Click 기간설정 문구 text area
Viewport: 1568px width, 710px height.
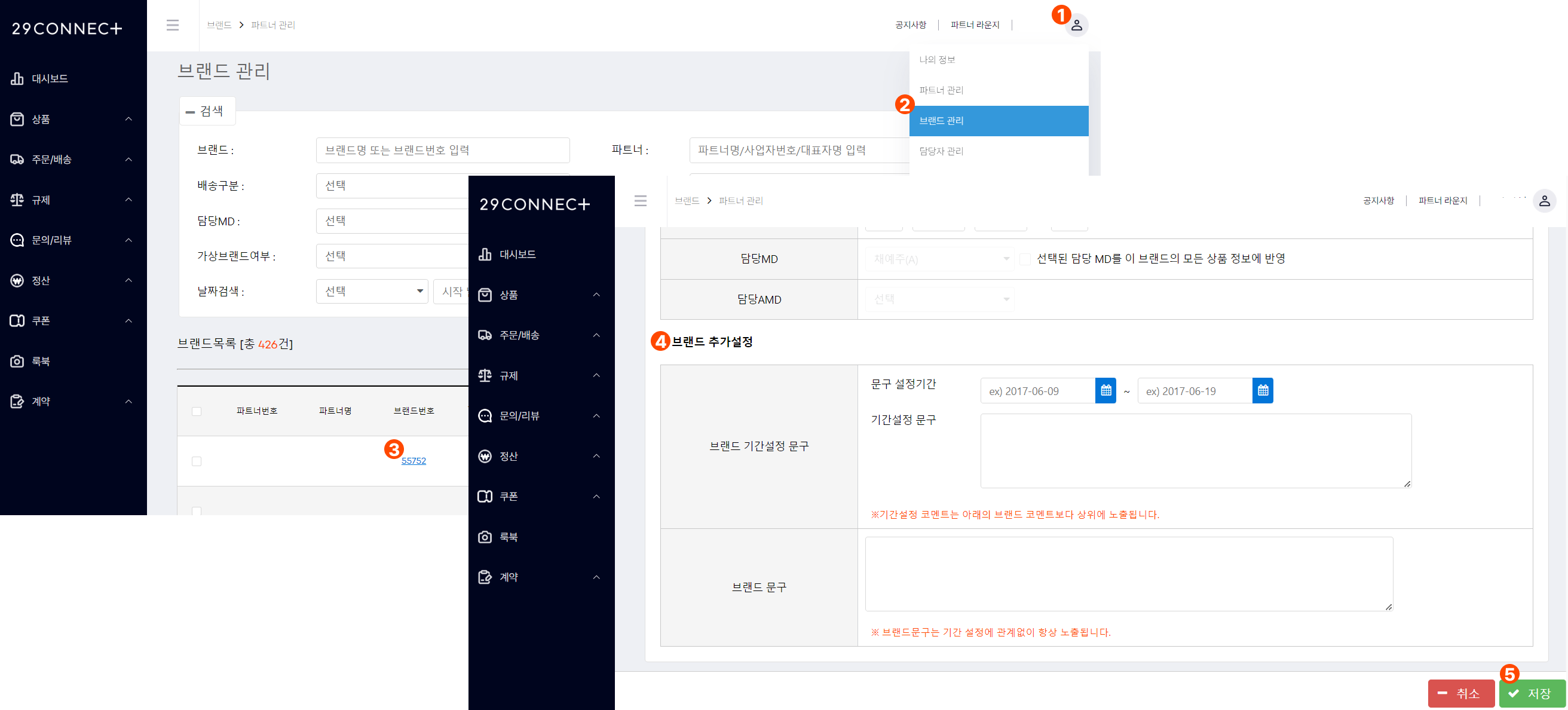click(x=1196, y=451)
